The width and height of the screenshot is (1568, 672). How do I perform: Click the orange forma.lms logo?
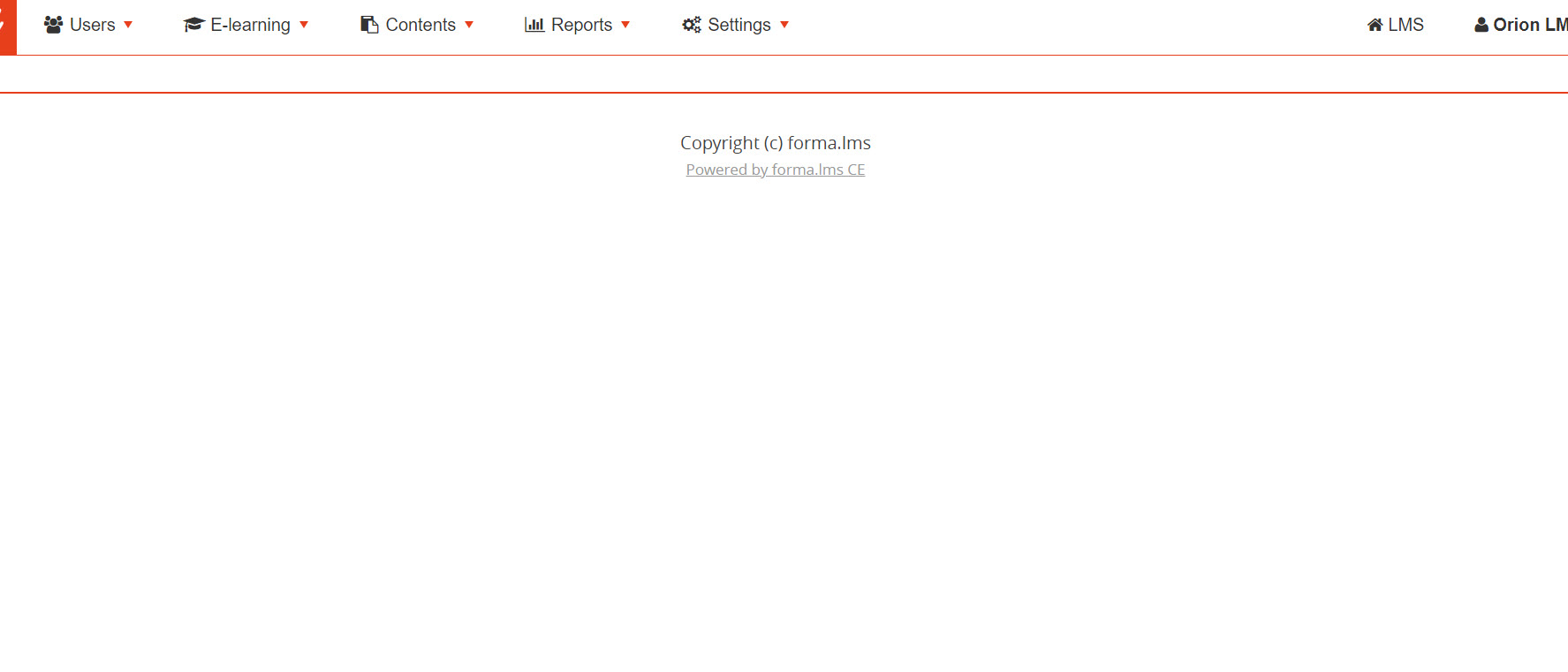tap(7, 26)
